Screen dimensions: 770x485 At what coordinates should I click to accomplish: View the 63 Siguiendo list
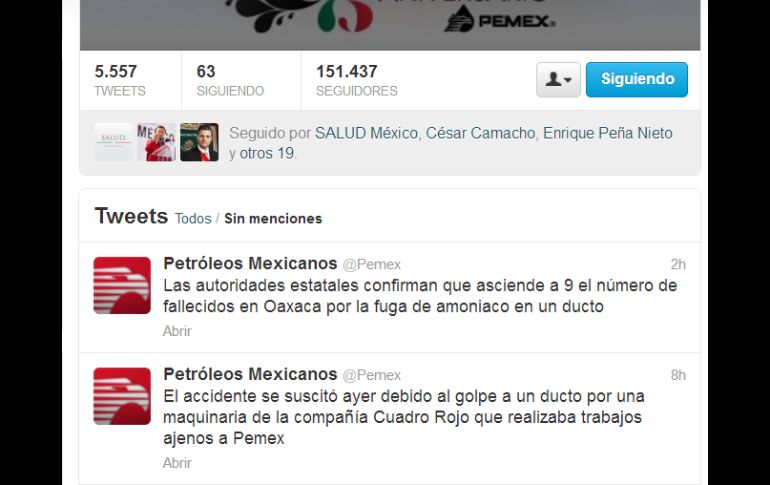pyautogui.click(x=230, y=81)
